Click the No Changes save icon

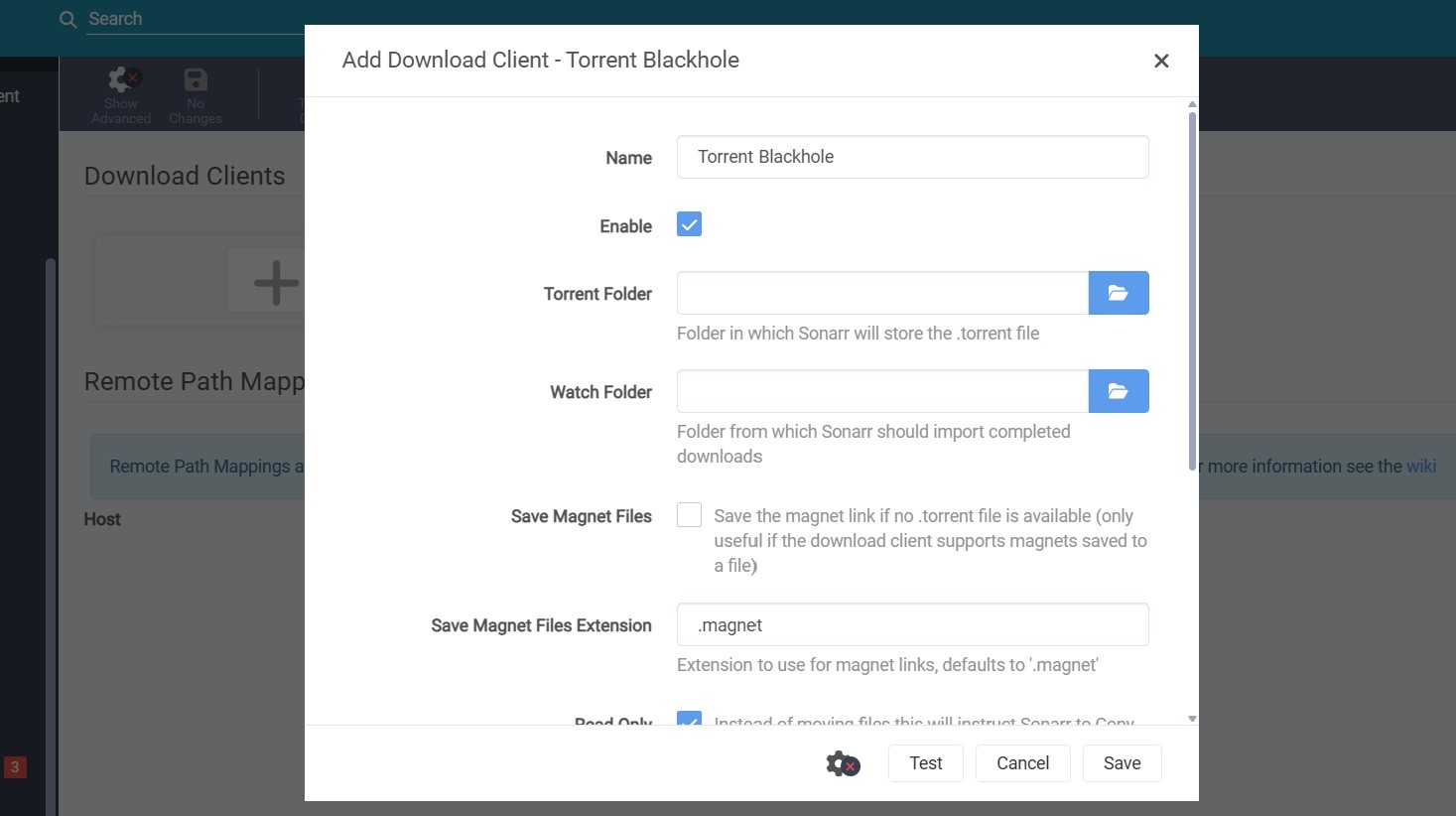tap(196, 95)
